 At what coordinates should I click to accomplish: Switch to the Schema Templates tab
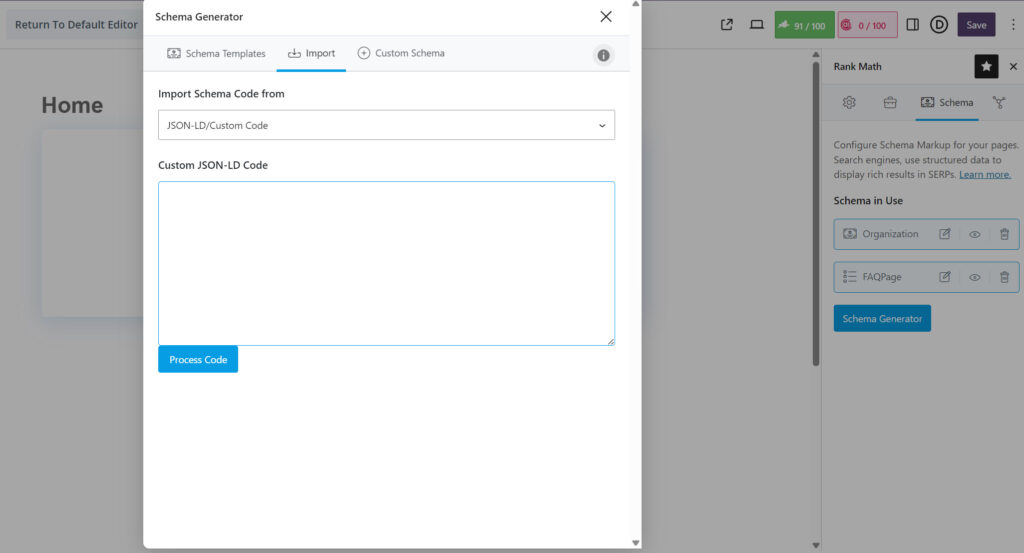pos(216,54)
